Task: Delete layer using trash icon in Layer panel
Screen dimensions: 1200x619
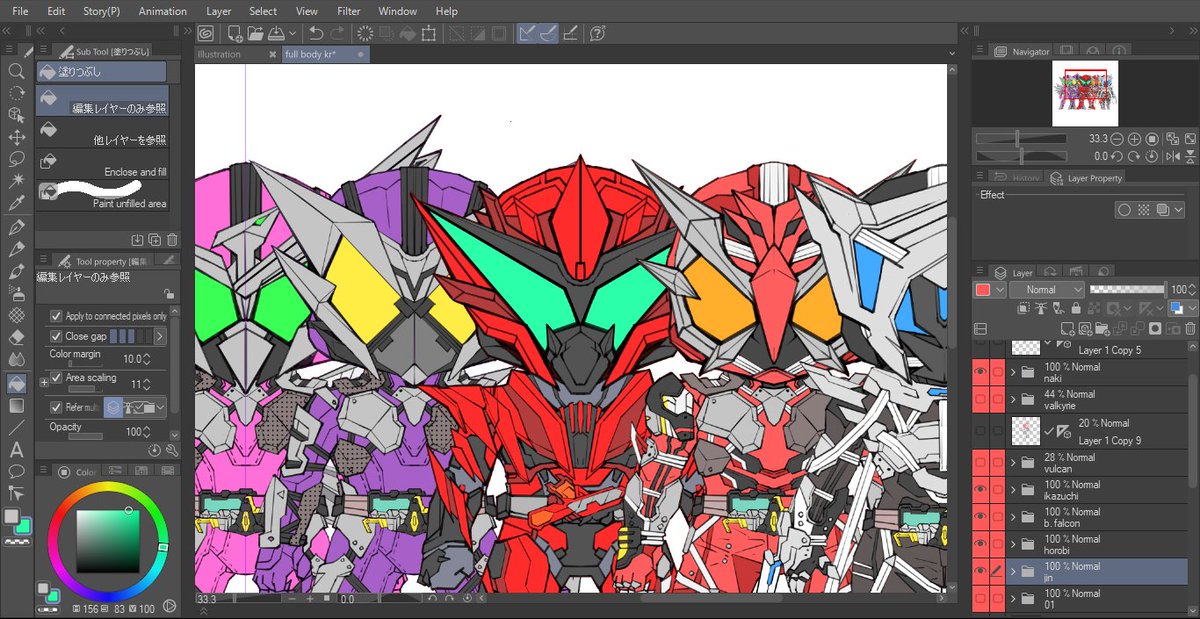Action: [x=1189, y=328]
